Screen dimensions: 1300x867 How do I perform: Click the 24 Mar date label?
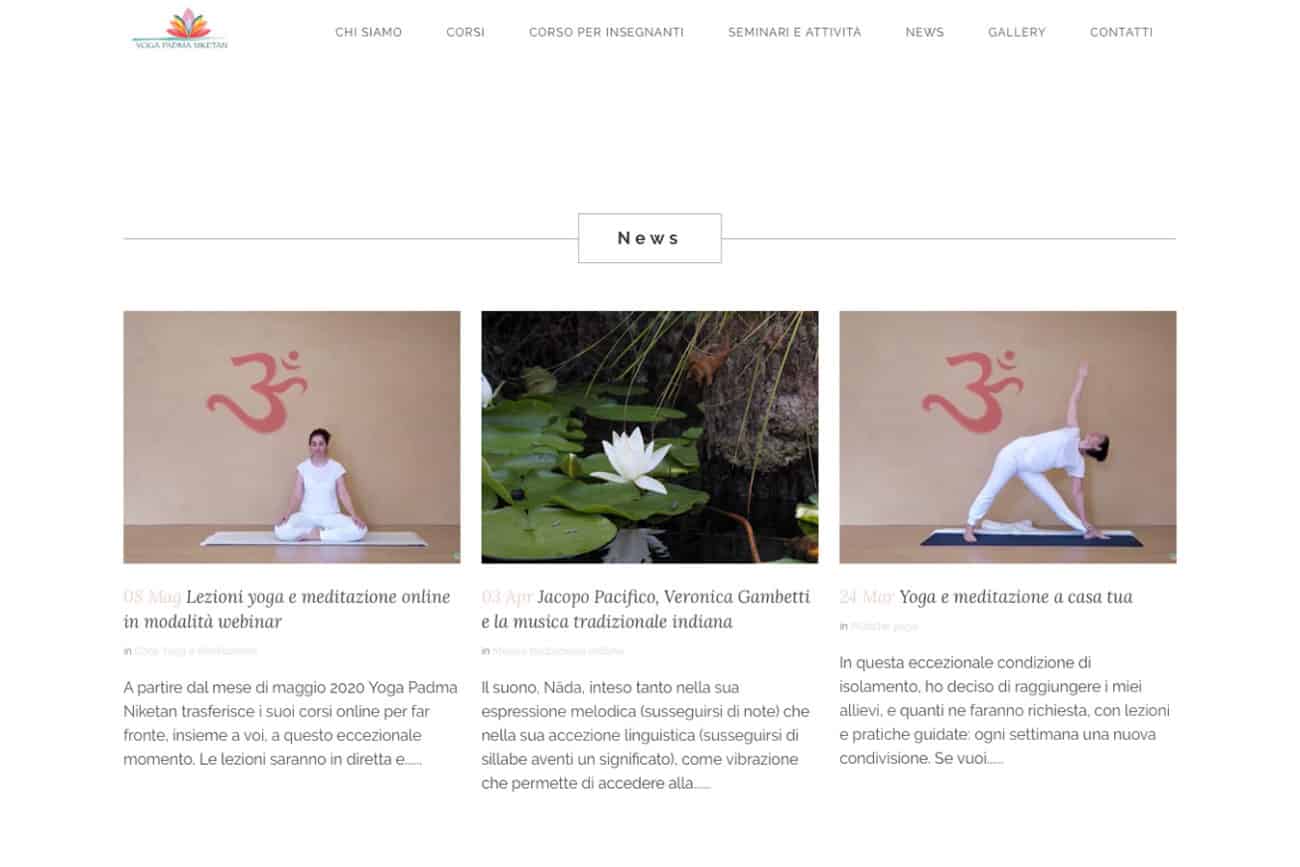(x=866, y=597)
